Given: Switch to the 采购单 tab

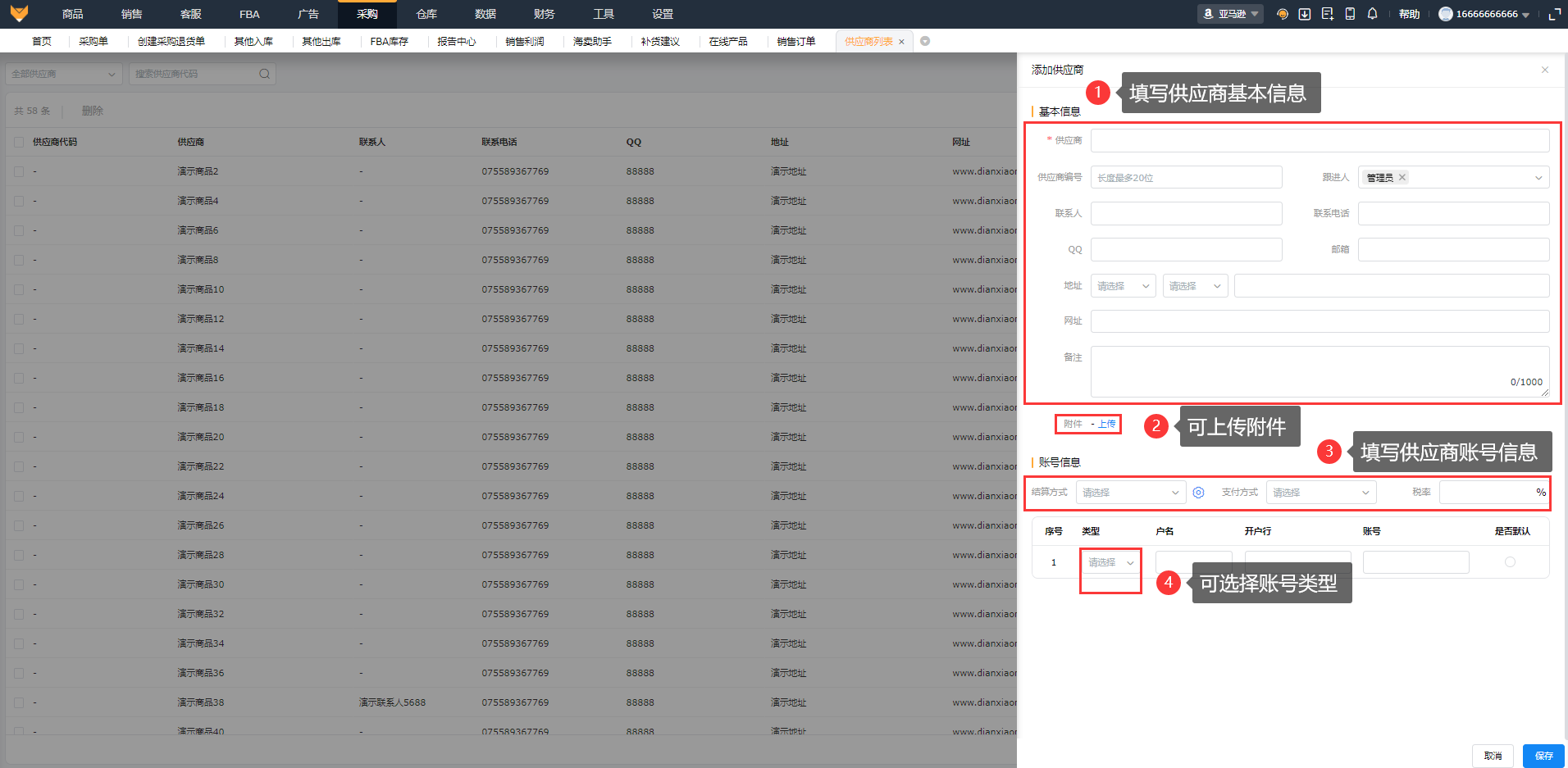Looking at the screenshot, I should click(x=93, y=41).
